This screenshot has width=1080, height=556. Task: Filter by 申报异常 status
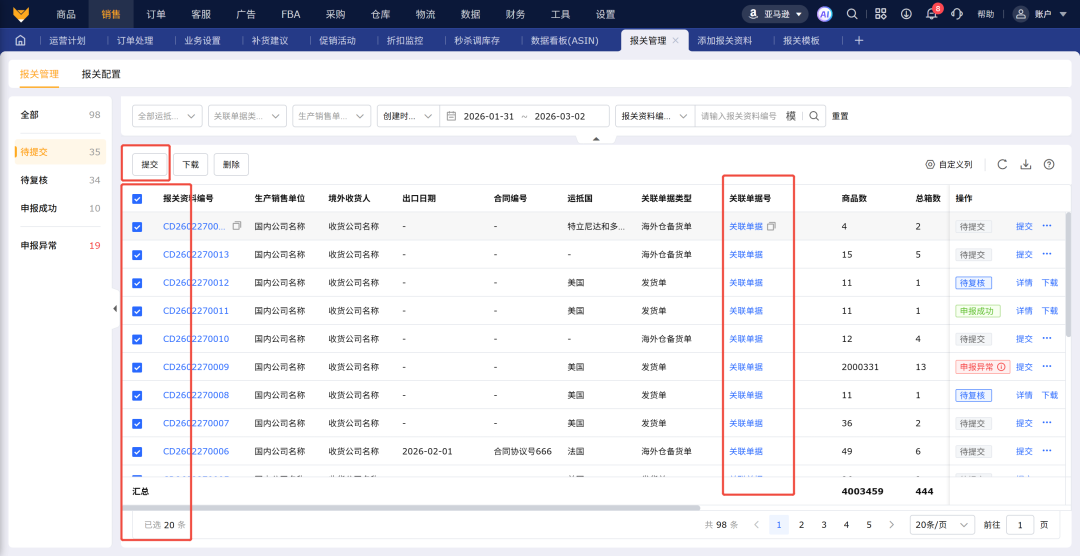click(x=61, y=245)
